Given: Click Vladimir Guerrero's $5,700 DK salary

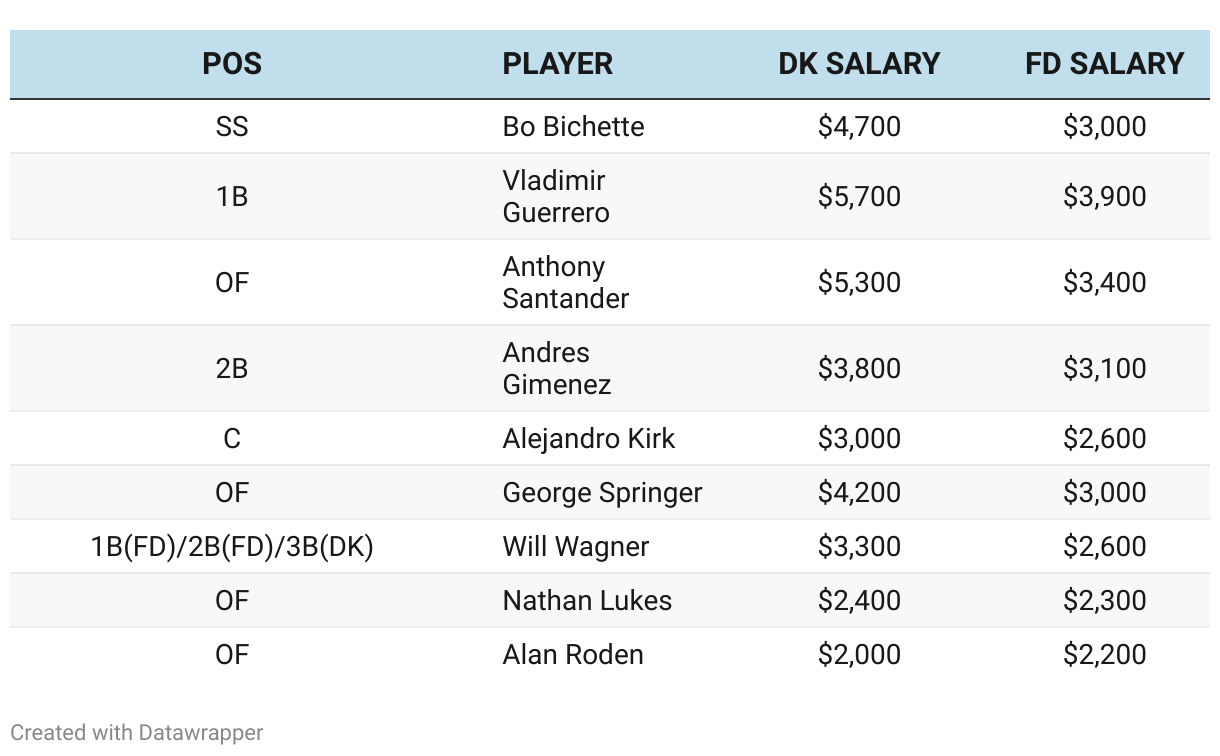Looking at the screenshot, I should (x=859, y=196).
